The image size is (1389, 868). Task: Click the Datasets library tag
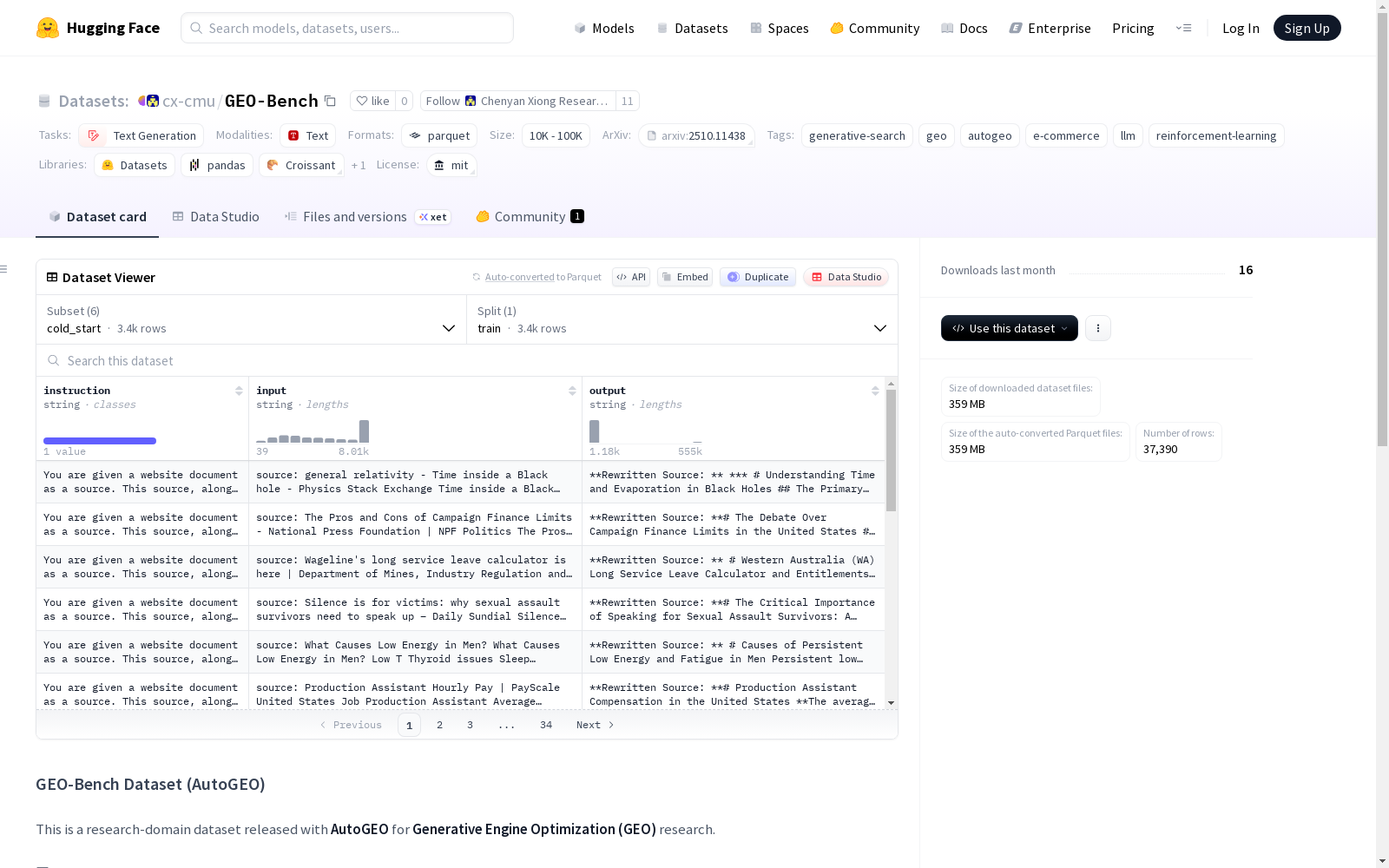click(135, 165)
